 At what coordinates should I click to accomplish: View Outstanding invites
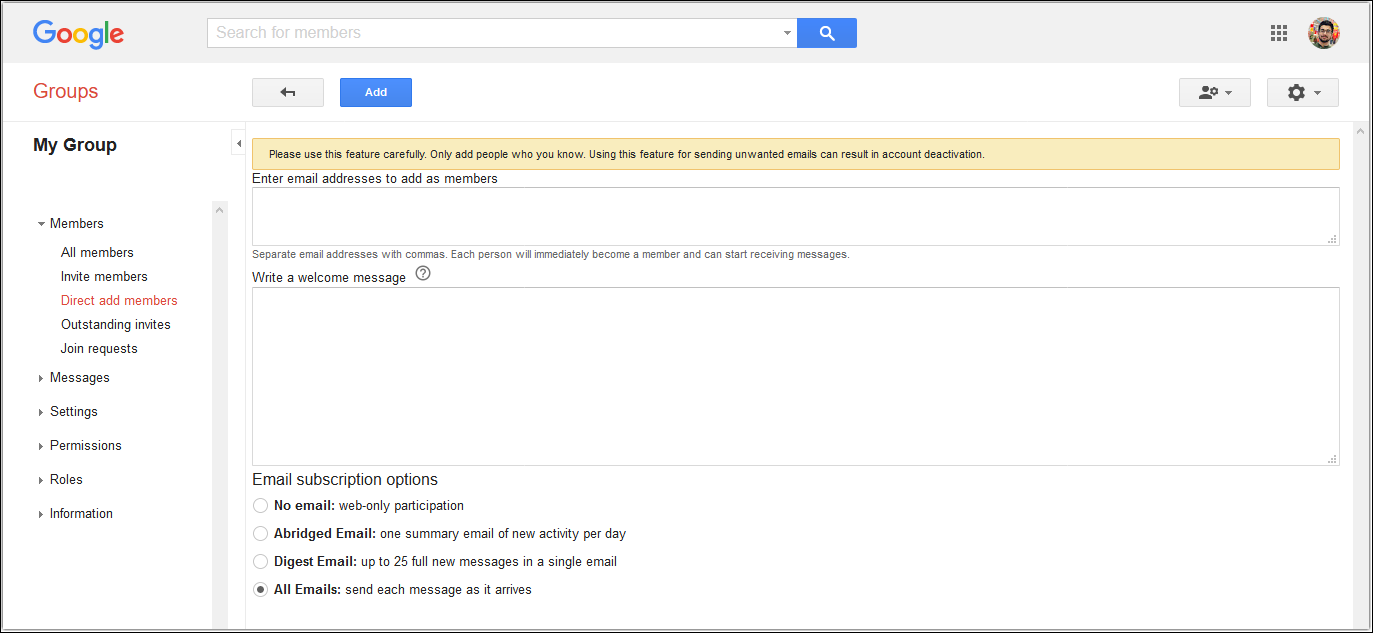click(115, 324)
